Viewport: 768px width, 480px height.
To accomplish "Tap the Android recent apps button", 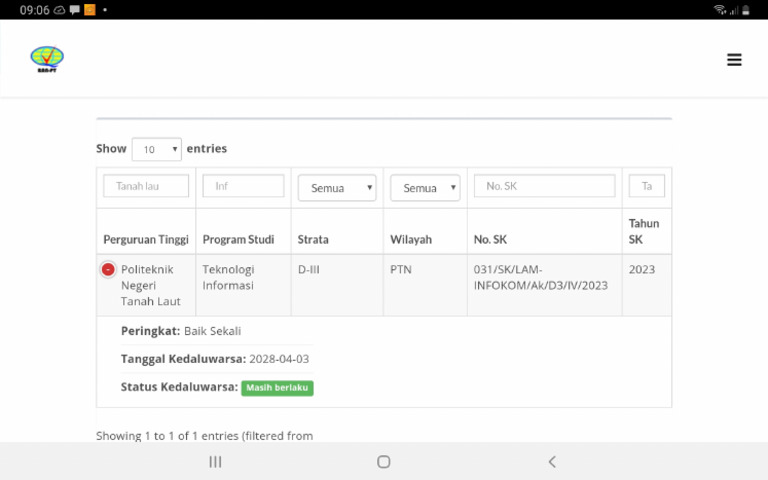I will pyautogui.click(x=215, y=461).
